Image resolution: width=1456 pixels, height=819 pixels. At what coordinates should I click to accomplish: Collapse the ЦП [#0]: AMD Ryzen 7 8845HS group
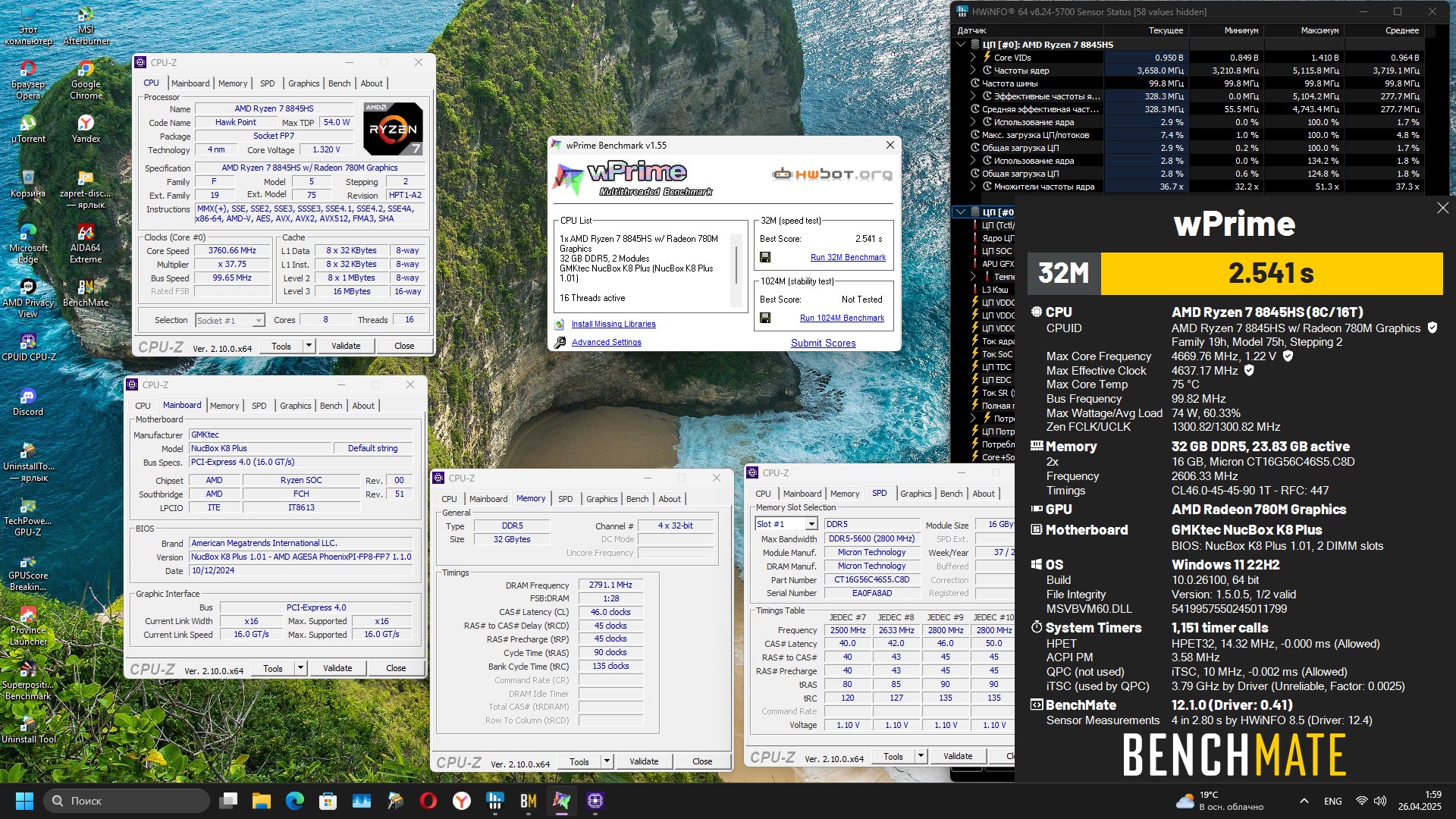[962, 44]
